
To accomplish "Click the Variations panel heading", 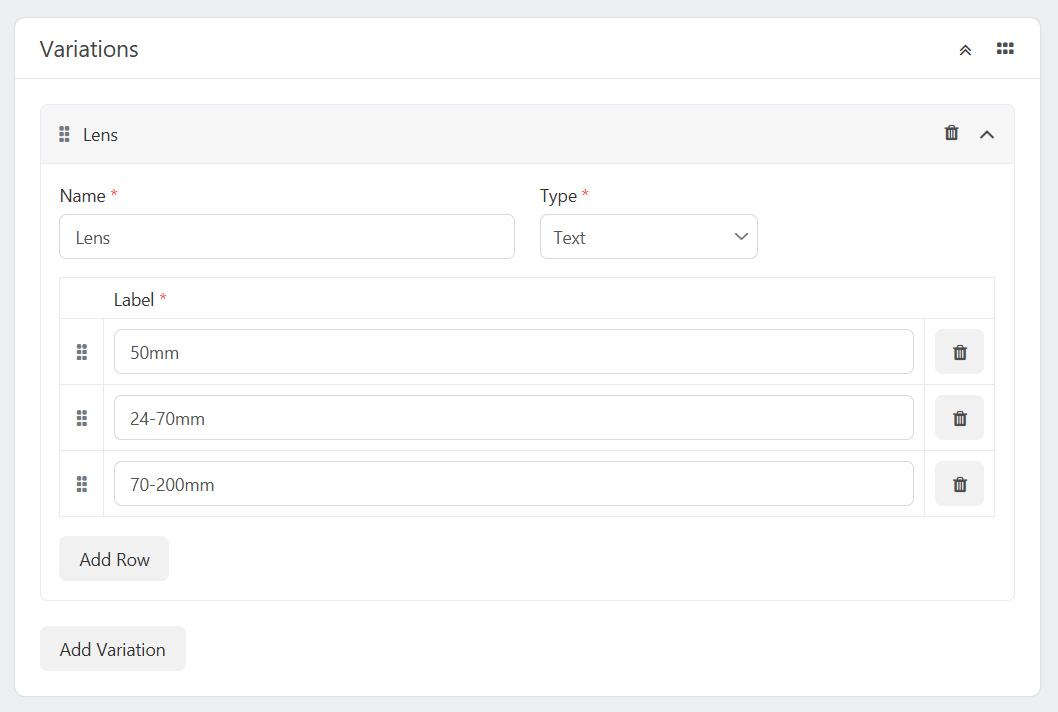I will coord(89,49).
